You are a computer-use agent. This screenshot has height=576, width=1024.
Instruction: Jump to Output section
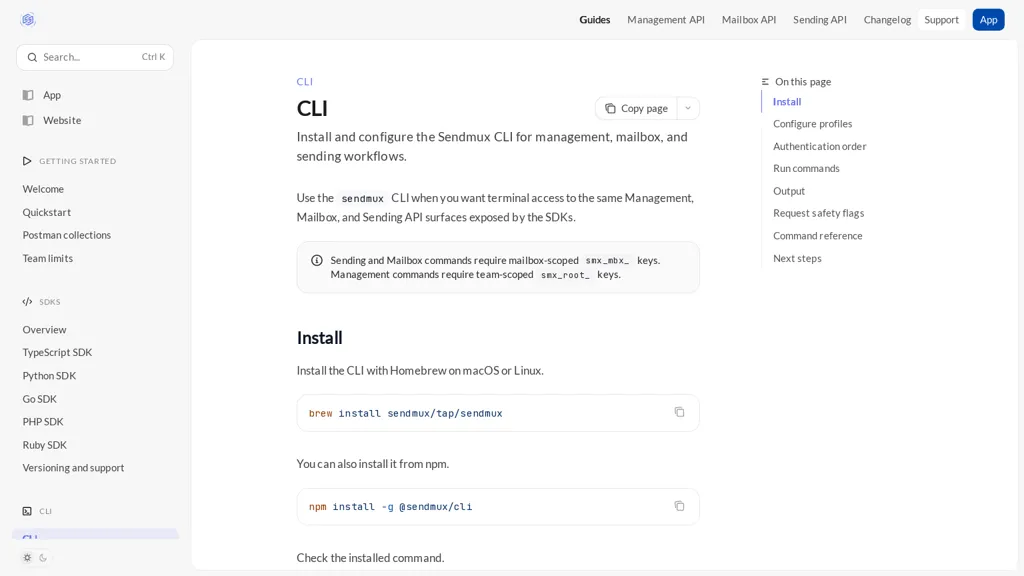[789, 191]
